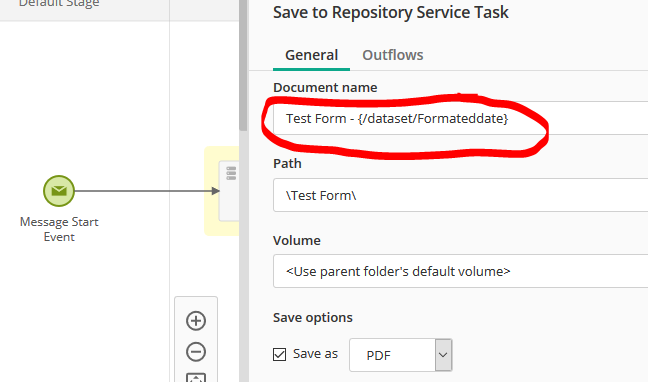Click the Document name label
This screenshot has width=648, height=382.
point(325,87)
